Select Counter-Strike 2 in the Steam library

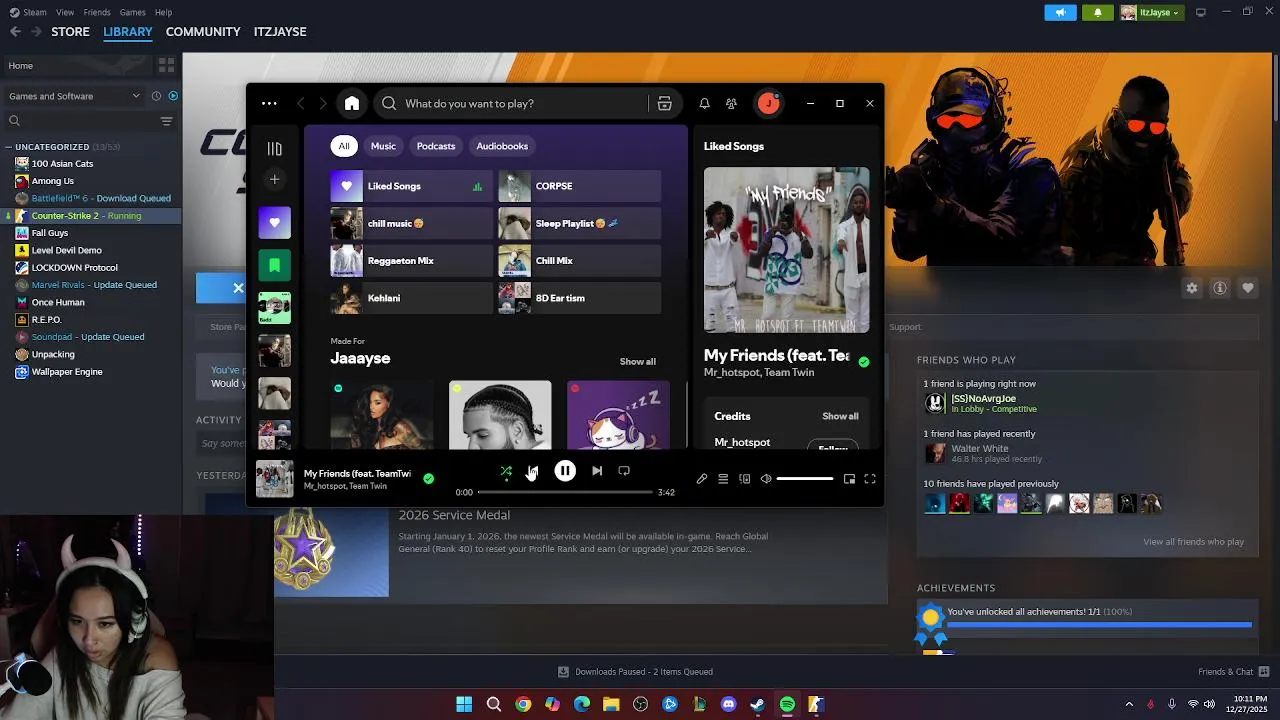[91, 216]
